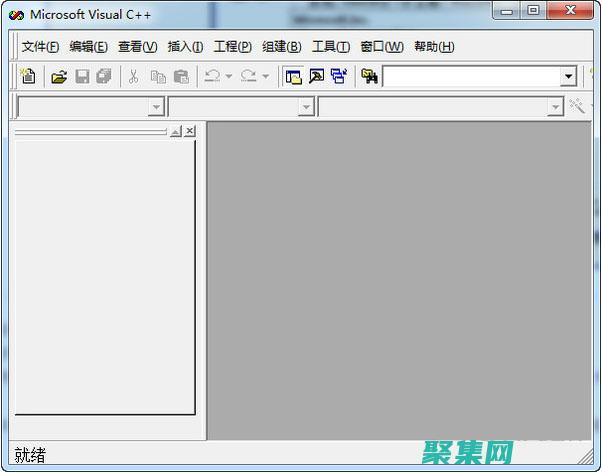This screenshot has width=602, height=474.
Task: Open the Window List icon
Action: tap(339, 76)
